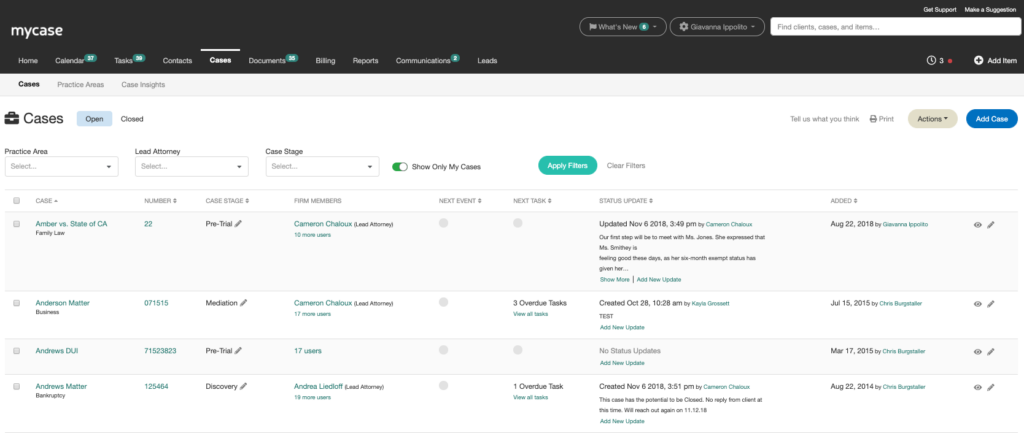Expand the Practice Area dropdown
The image size is (1024, 433).
point(61,167)
